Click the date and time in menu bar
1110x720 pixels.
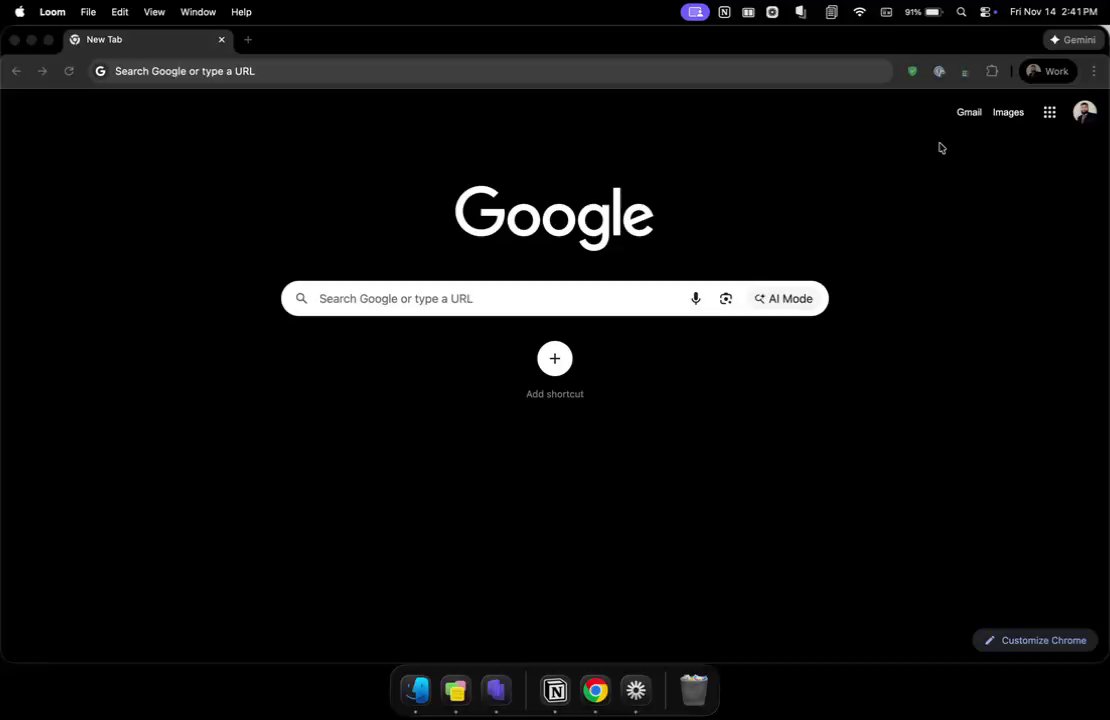point(1053,12)
